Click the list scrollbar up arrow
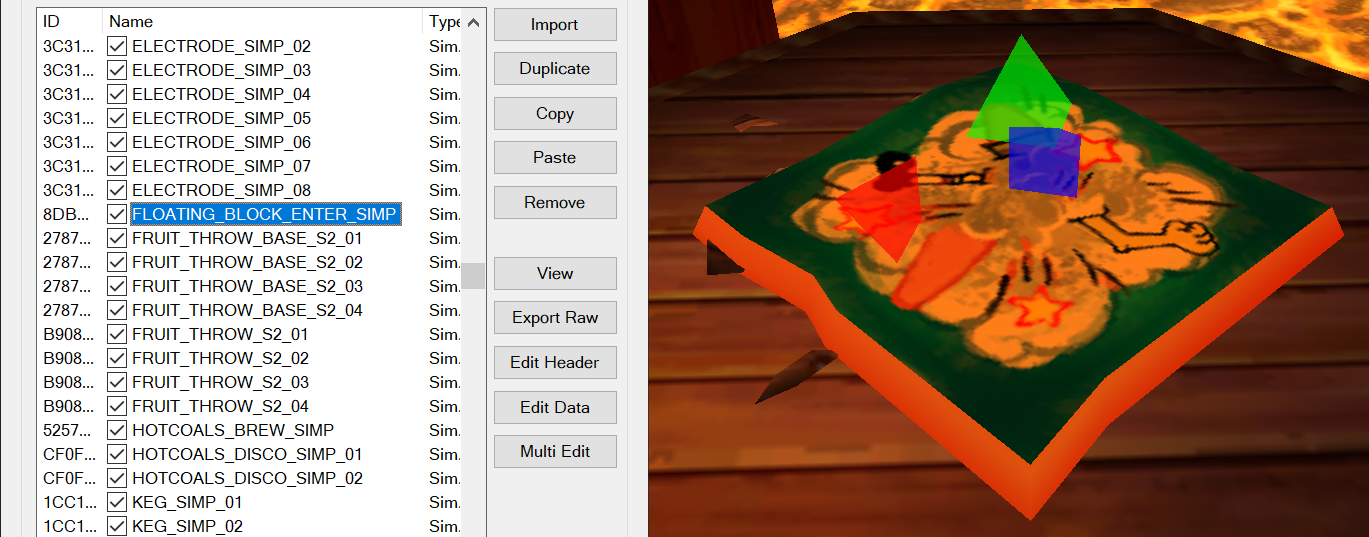This screenshot has width=1369, height=537. pos(473,22)
